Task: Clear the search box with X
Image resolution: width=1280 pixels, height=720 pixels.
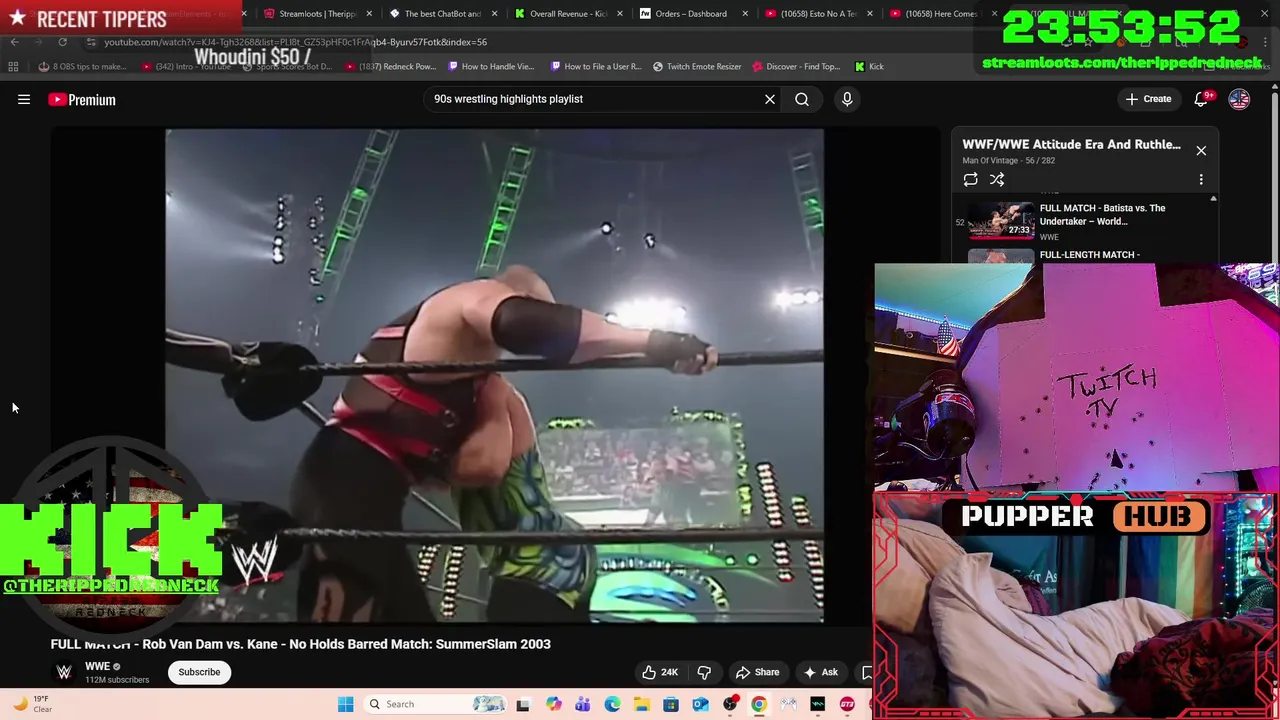Action: [x=770, y=99]
